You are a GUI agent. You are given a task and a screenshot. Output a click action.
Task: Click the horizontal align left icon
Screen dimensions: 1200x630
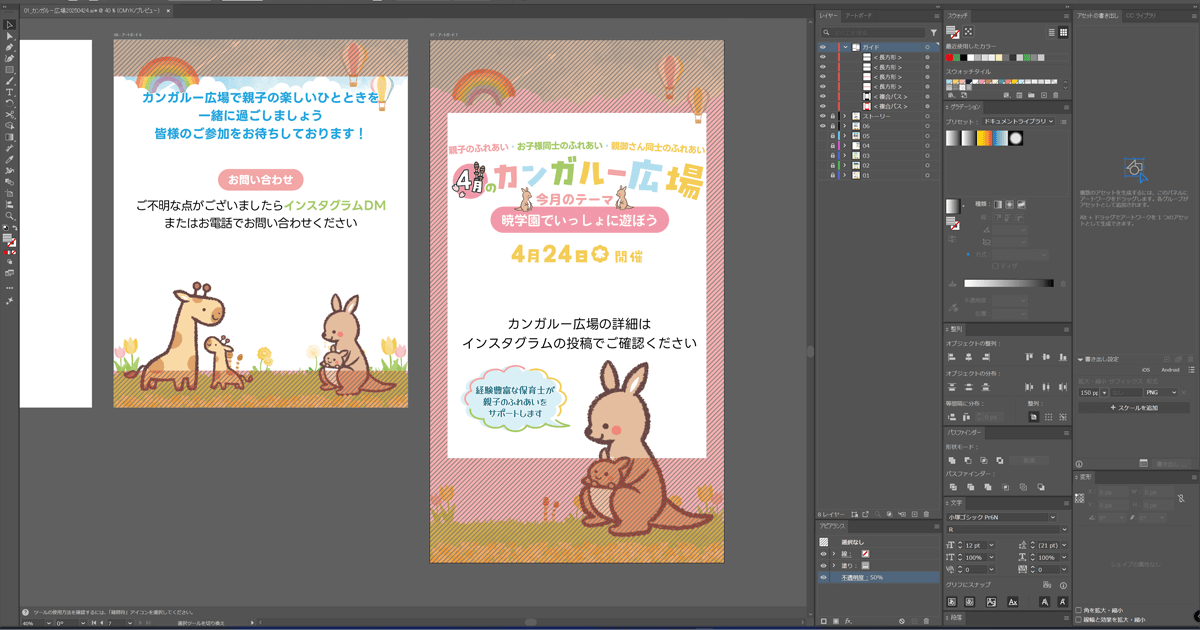[952, 357]
